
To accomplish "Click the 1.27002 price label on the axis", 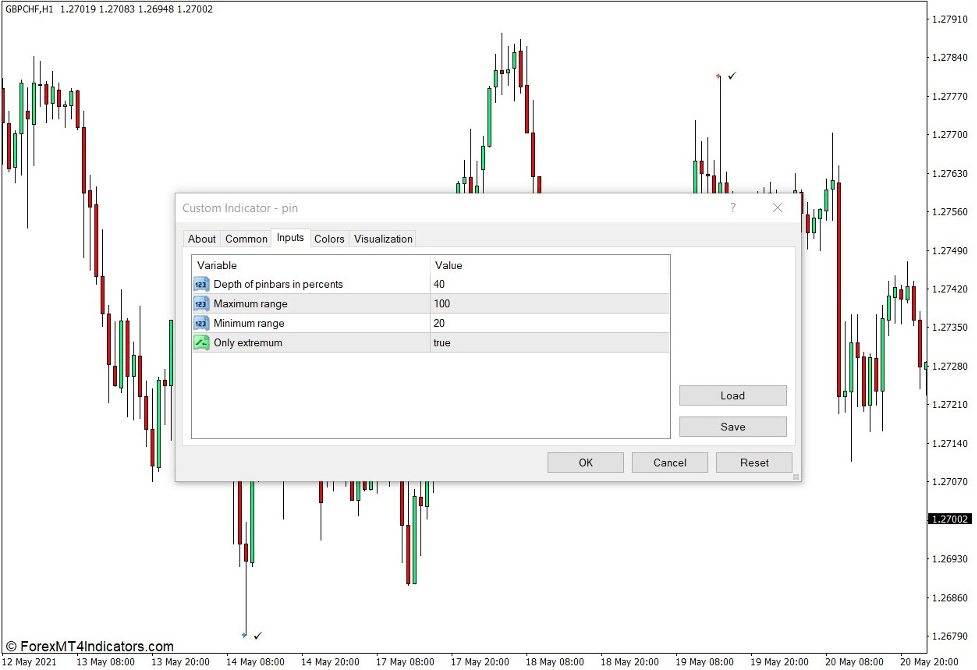I will (x=948, y=519).
